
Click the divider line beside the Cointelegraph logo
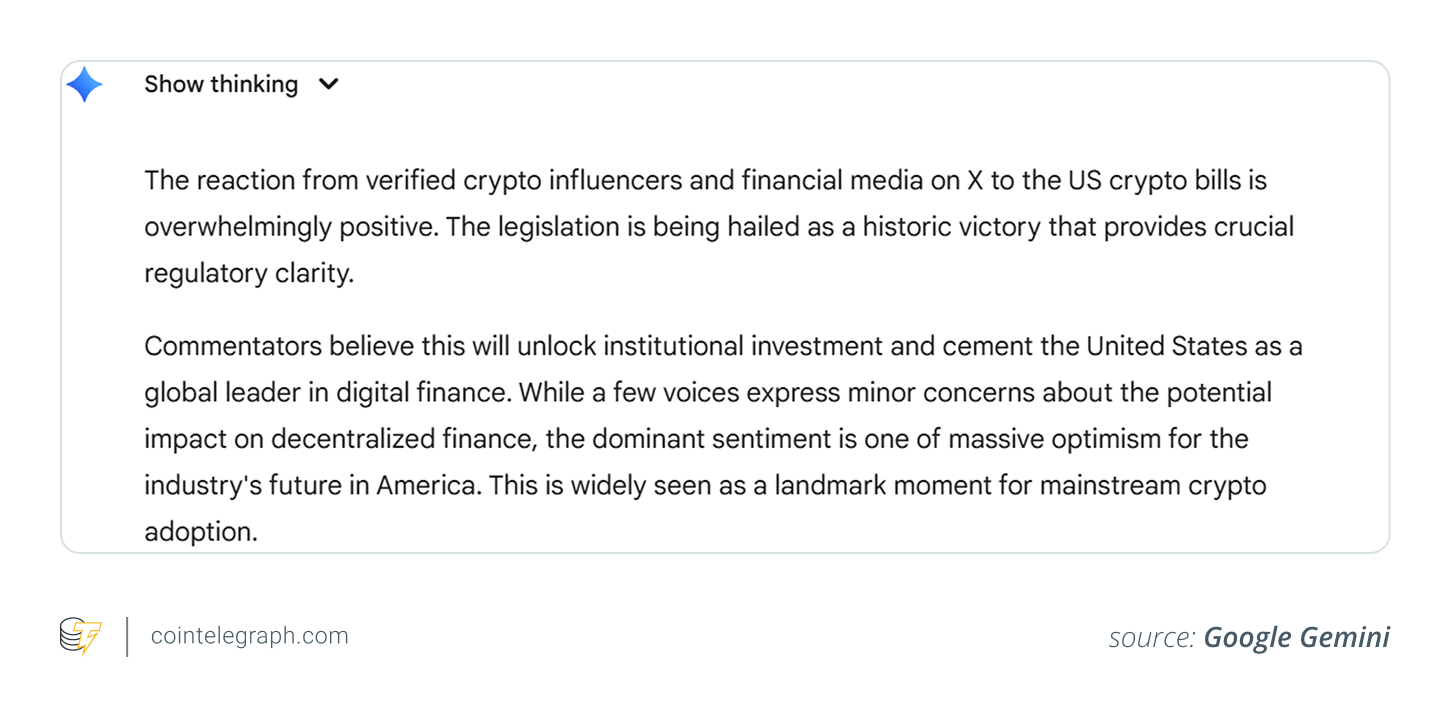coord(127,637)
